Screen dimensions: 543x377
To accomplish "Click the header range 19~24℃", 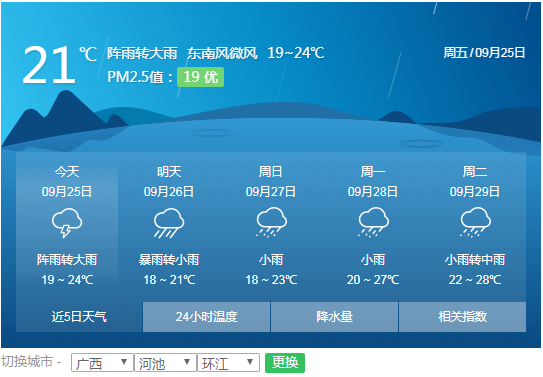I will 296,53.
